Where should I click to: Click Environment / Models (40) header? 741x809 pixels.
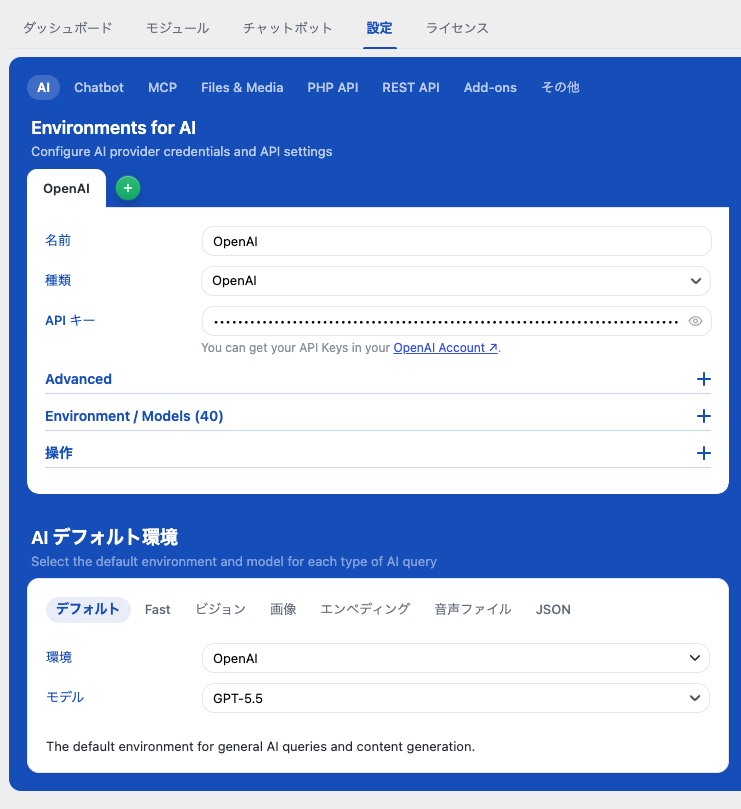tap(378, 416)
